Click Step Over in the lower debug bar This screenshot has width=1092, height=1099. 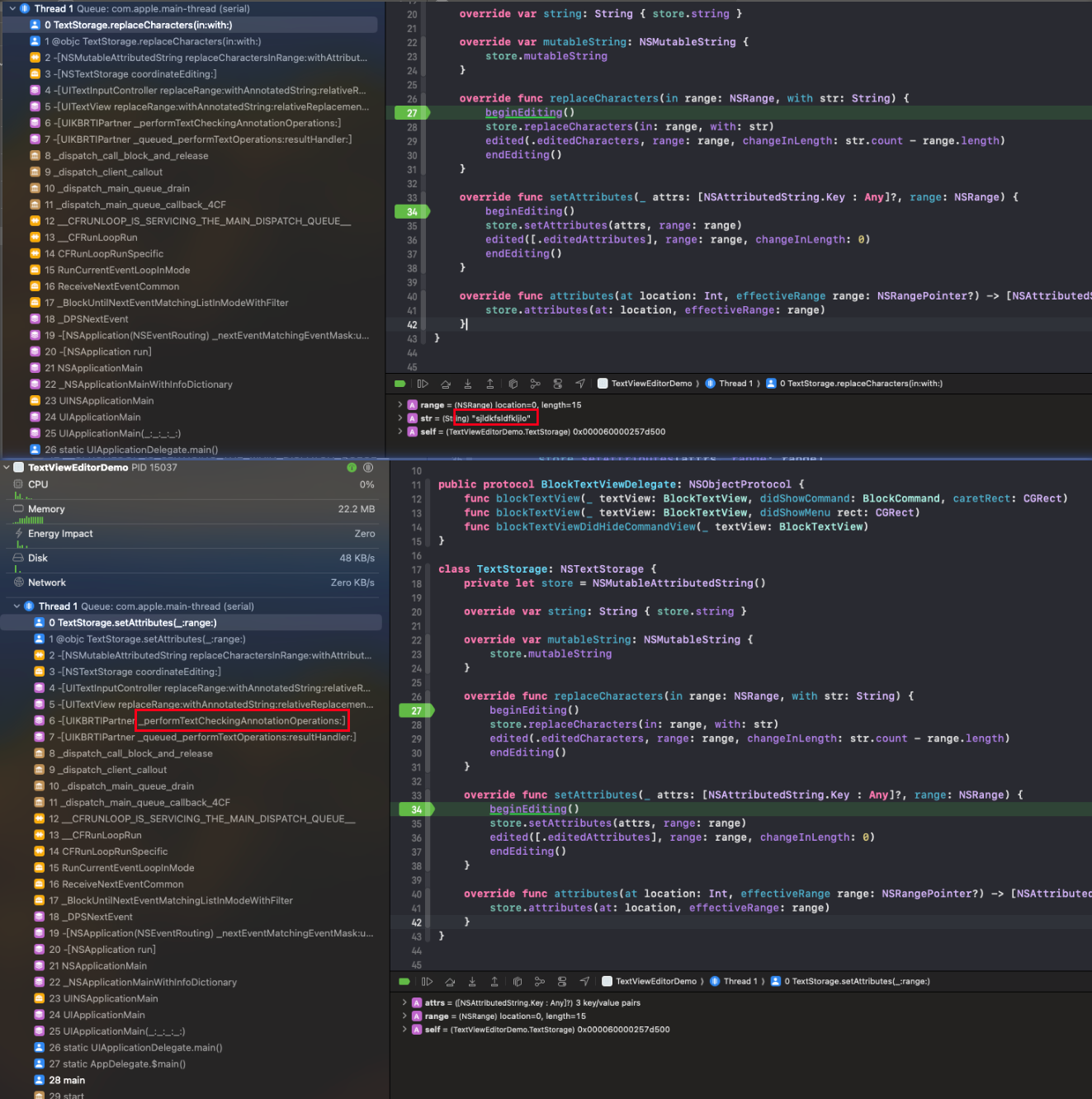[450, 981]
